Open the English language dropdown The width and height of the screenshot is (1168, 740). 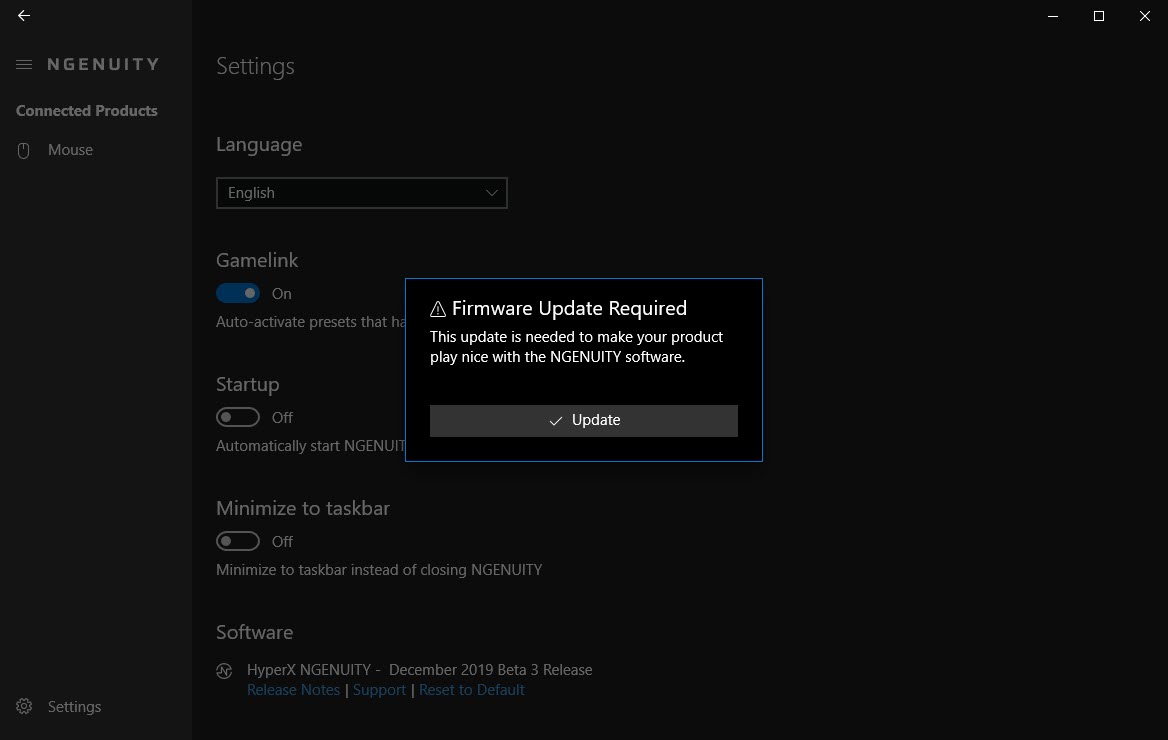(x=361, y=193)
